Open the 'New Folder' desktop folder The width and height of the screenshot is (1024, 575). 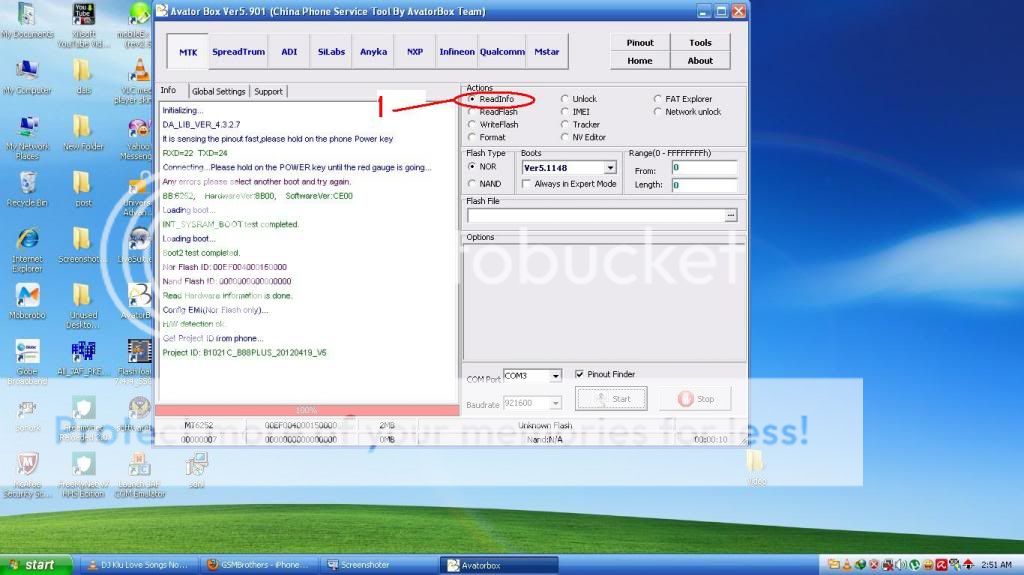click(x=83, y=133)
